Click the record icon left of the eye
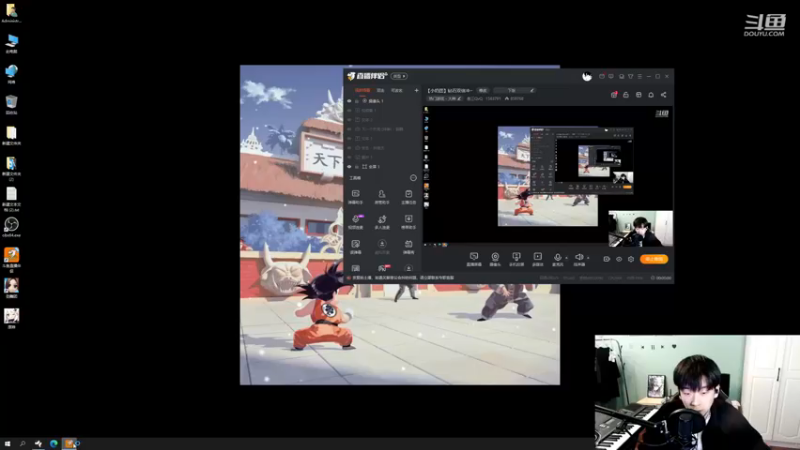The image size is (800, 450). [x=607, y=259]
